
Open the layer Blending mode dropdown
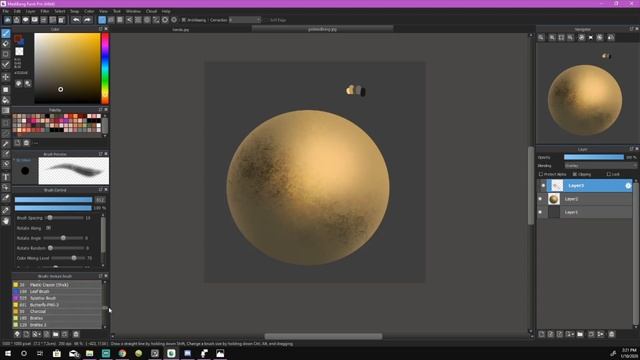pos(600,166)
